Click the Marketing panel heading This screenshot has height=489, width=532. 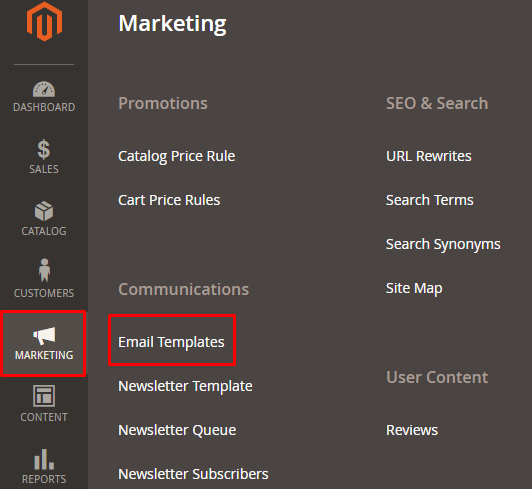click(172, 24)
